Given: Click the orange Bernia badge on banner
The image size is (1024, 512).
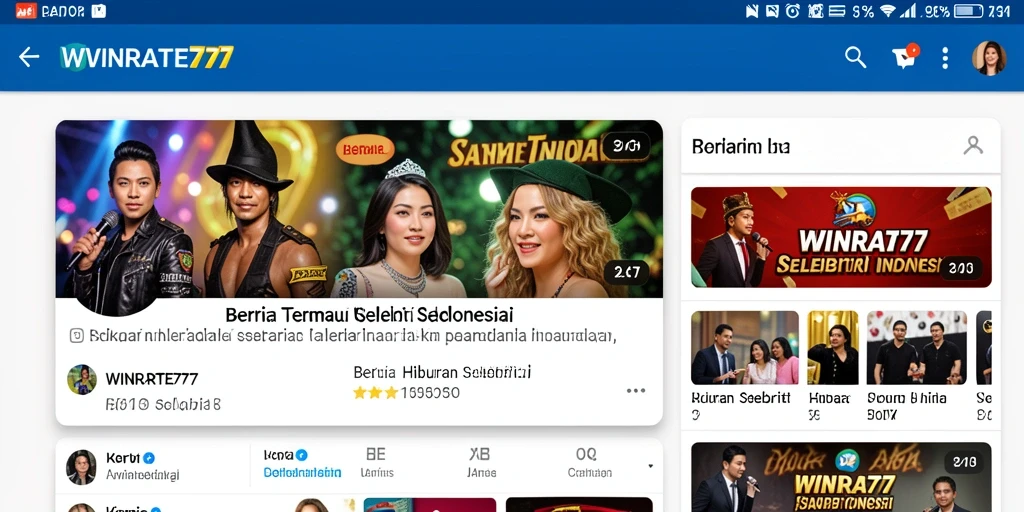Looking at the screenshot, I should click(x=365, y=149).
